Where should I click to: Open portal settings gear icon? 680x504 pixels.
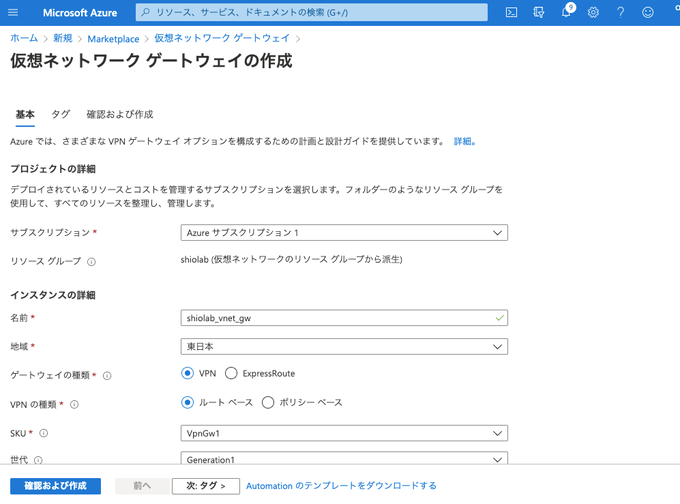click(x=593, y=13)
